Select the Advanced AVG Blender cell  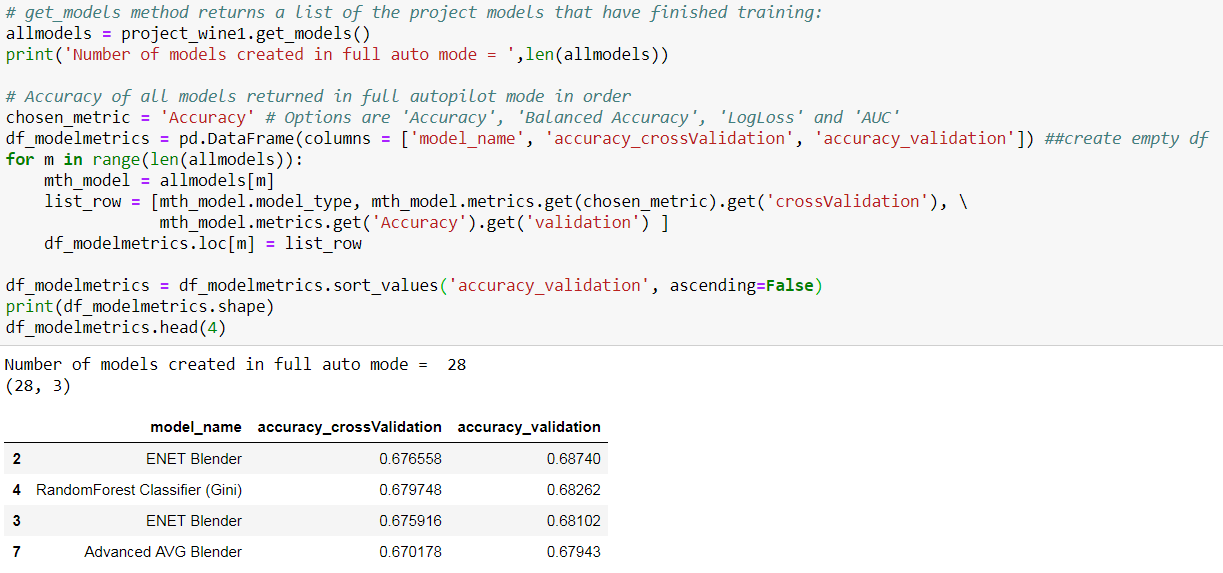[163, 552]
